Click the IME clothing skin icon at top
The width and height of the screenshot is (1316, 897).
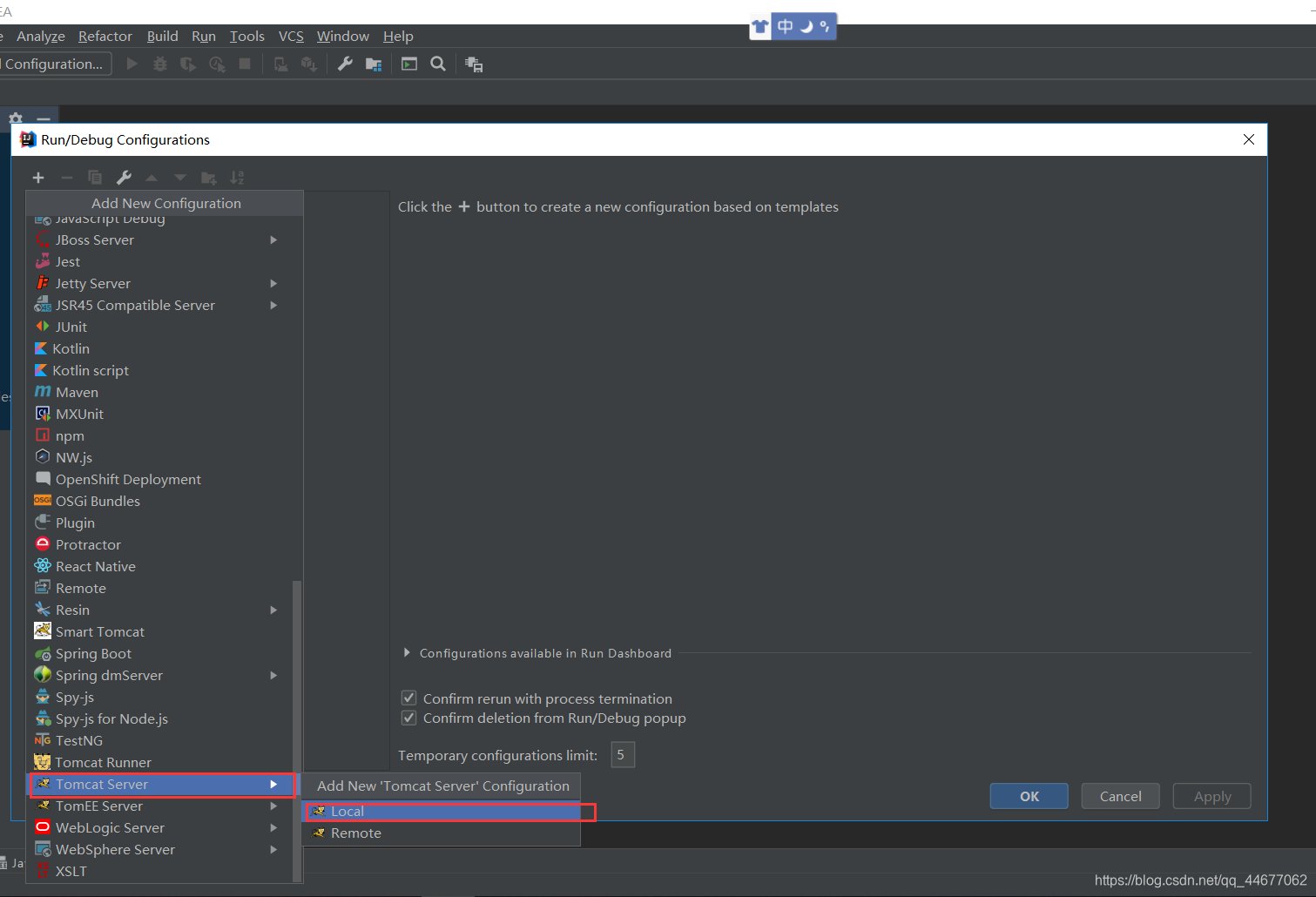pos(761,26)
